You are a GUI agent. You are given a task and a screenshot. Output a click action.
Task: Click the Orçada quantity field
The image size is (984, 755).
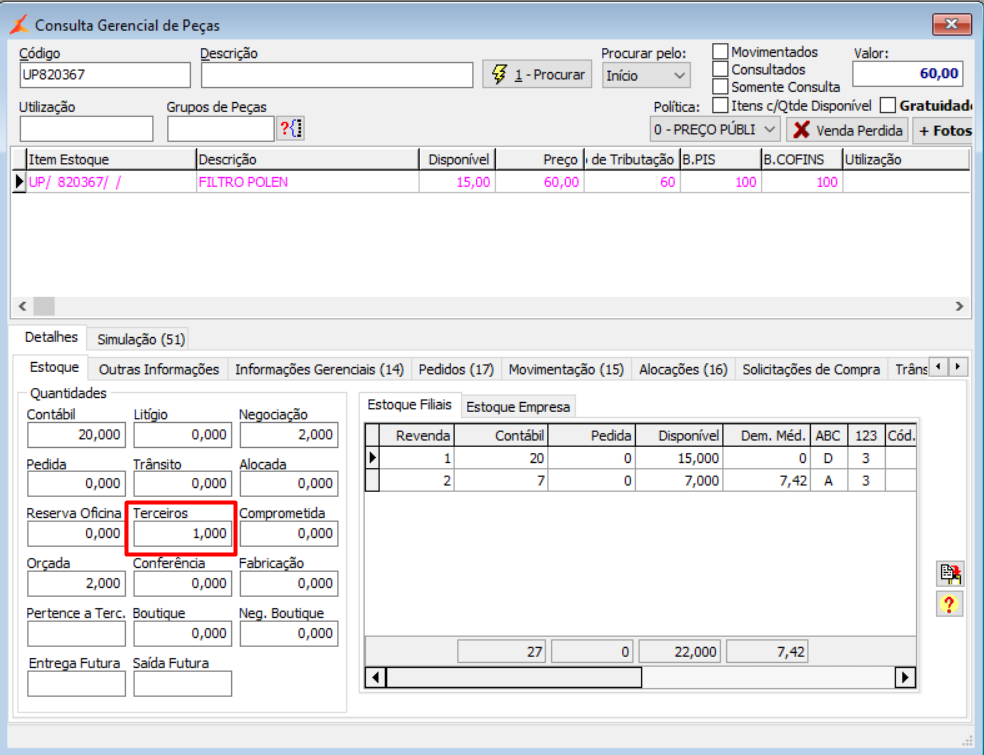tap(77, 584)
